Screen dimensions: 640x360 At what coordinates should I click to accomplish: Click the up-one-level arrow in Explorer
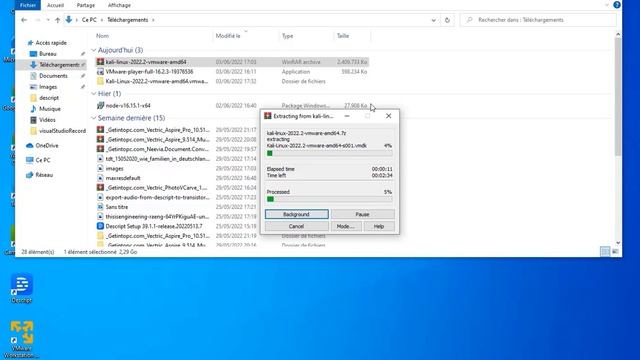pos(57,20)
